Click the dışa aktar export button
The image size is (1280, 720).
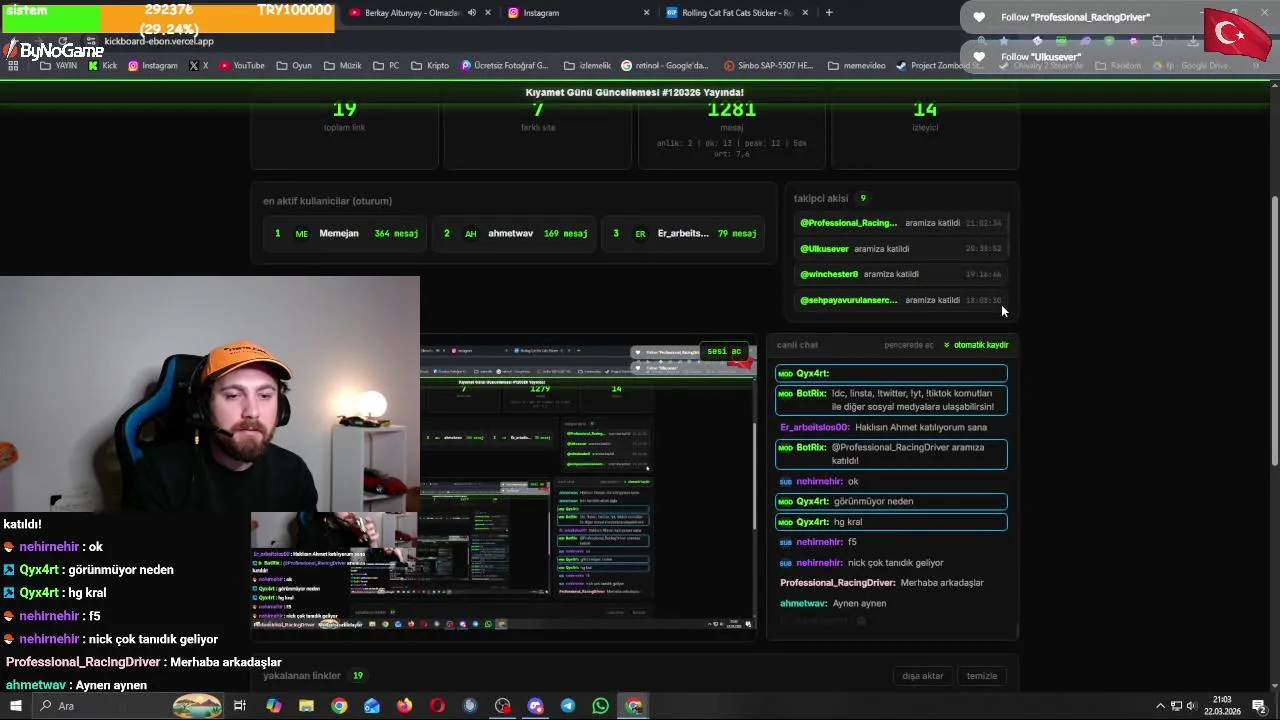pos(922,676)
